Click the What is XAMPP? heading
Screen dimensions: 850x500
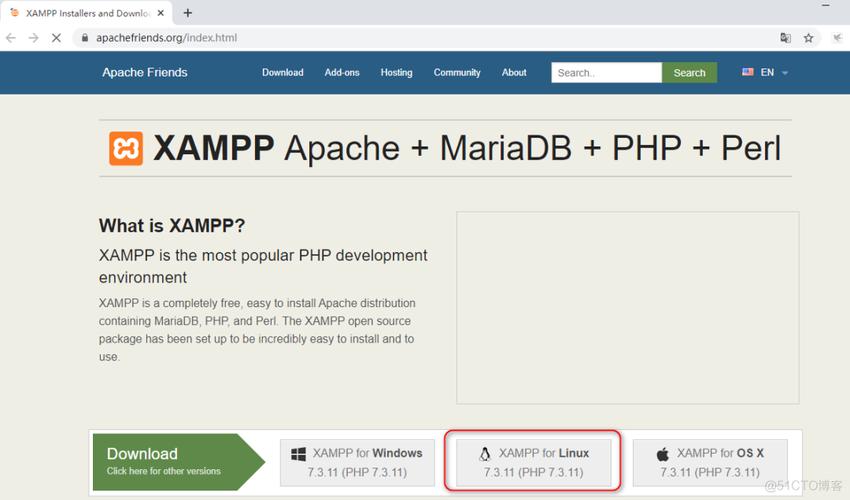click(x=172, y=226)
